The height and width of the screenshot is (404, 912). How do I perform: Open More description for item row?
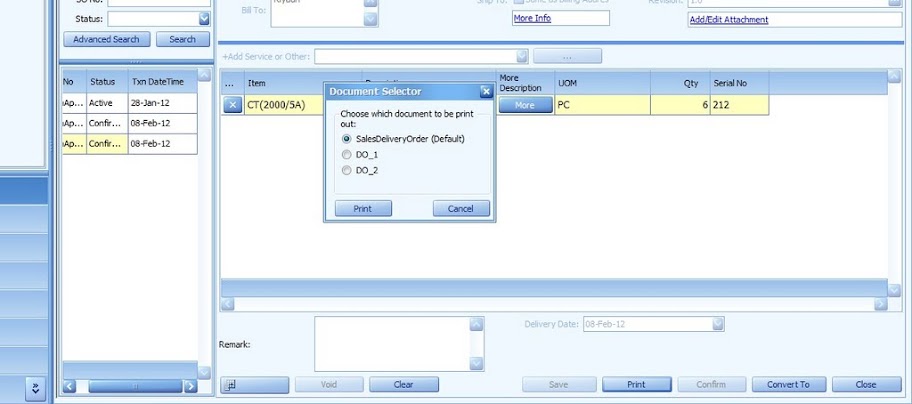click(x=525, y=105)
